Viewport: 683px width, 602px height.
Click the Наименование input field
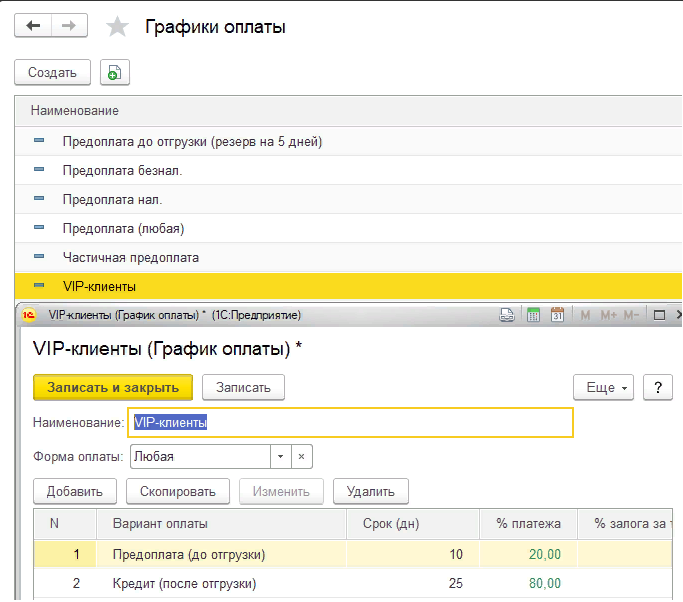click(x=350, y=422)
